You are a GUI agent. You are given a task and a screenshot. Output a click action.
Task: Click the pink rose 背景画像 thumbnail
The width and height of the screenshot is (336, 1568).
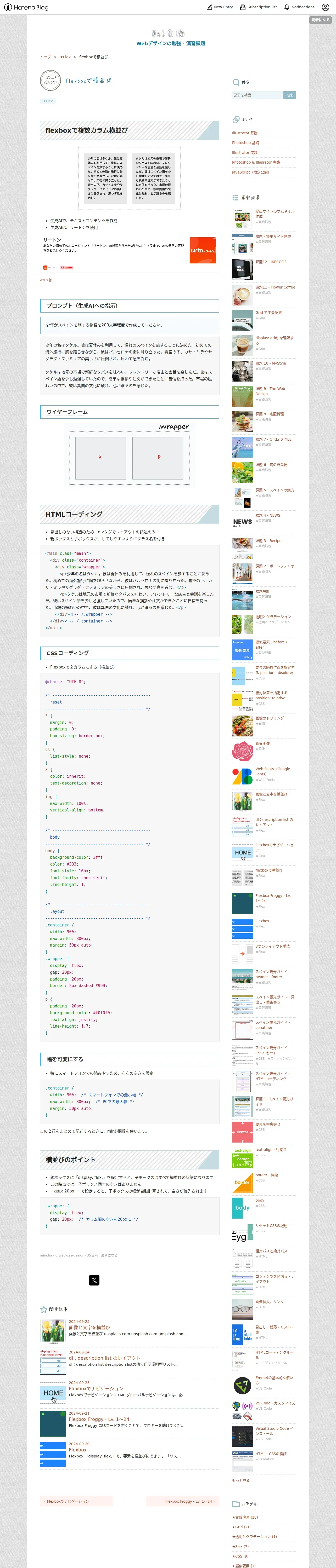[243, 751]
